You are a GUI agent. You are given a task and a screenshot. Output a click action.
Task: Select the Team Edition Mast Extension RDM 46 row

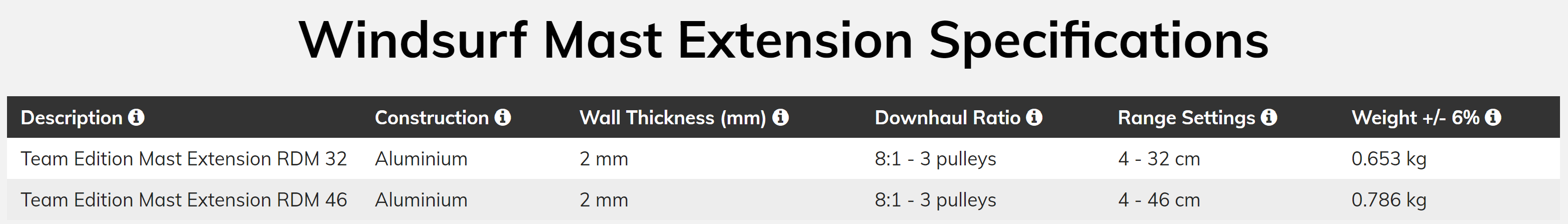pyautogui.click(x=783, y=199)
